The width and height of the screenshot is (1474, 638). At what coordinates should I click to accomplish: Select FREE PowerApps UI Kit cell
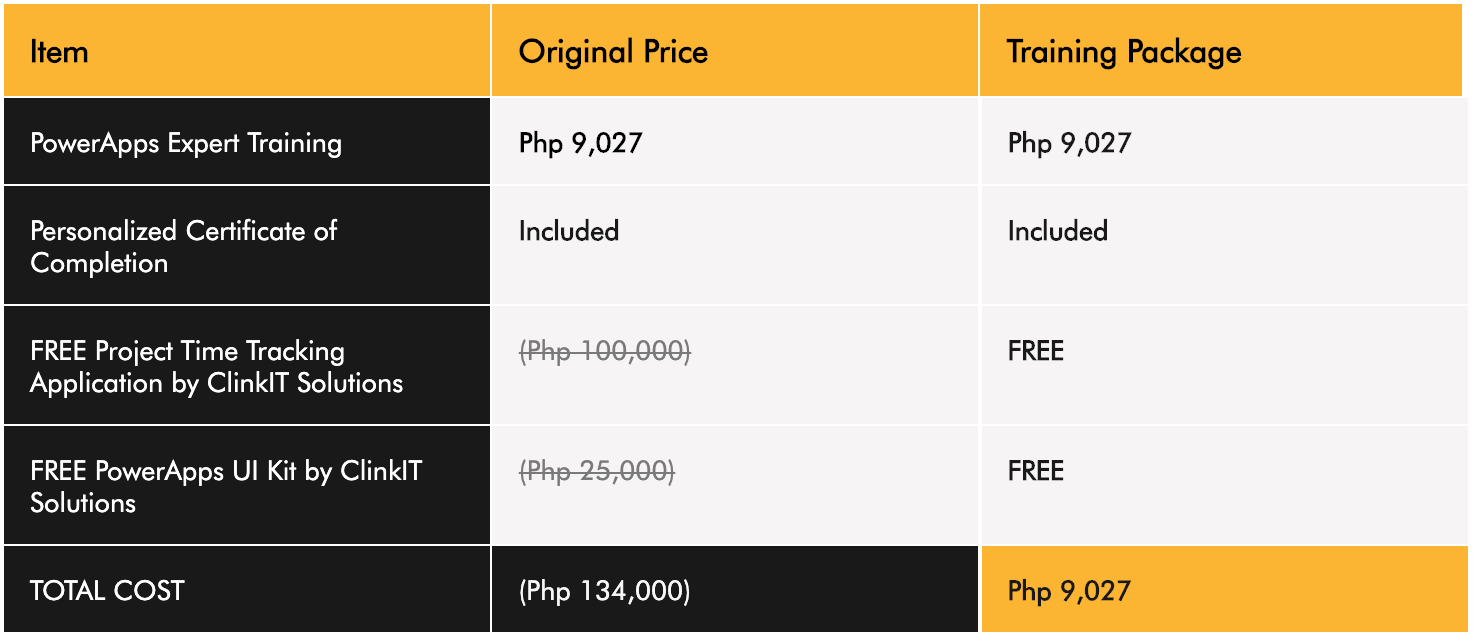coord(247,486)
